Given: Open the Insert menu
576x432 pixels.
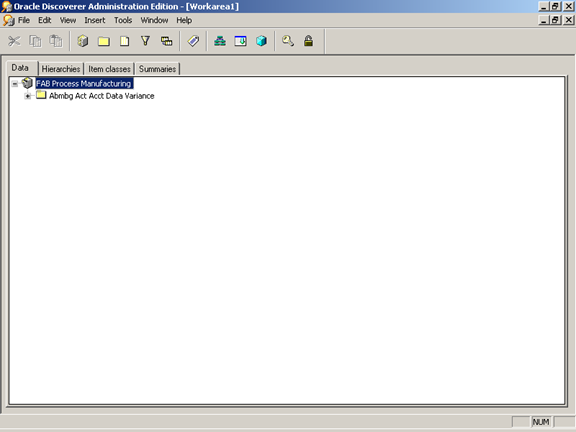Looking at the screenshot, I should coord(95,20).
